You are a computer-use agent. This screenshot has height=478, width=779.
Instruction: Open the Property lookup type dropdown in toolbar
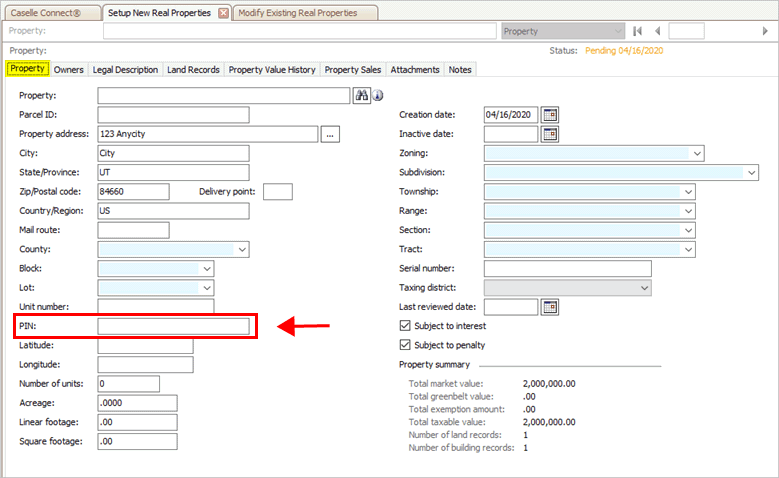(x=562, y=31)
